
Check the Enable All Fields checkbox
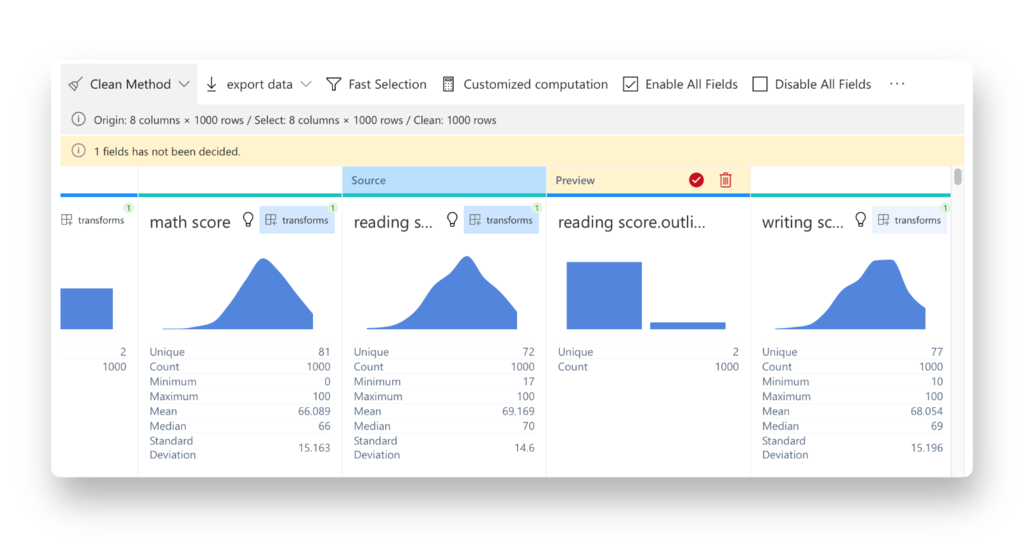[x=630, y=84]
